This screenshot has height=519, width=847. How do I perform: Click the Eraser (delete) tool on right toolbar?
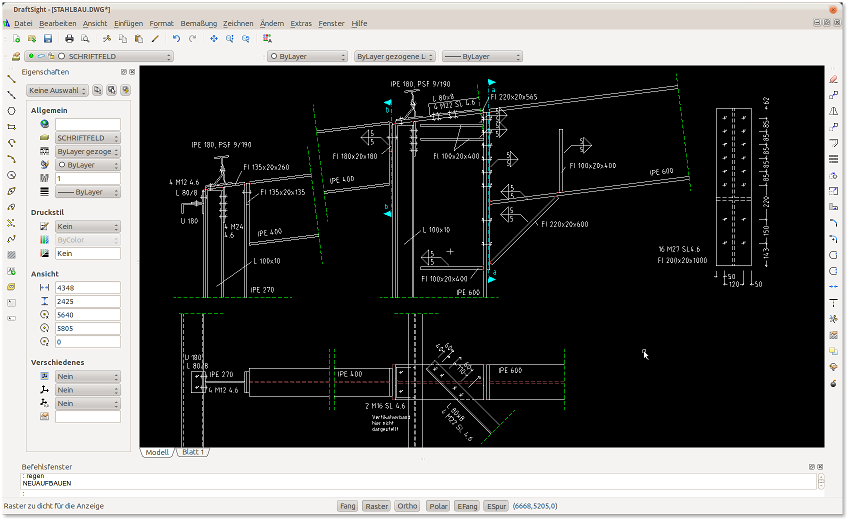point(833,78)
